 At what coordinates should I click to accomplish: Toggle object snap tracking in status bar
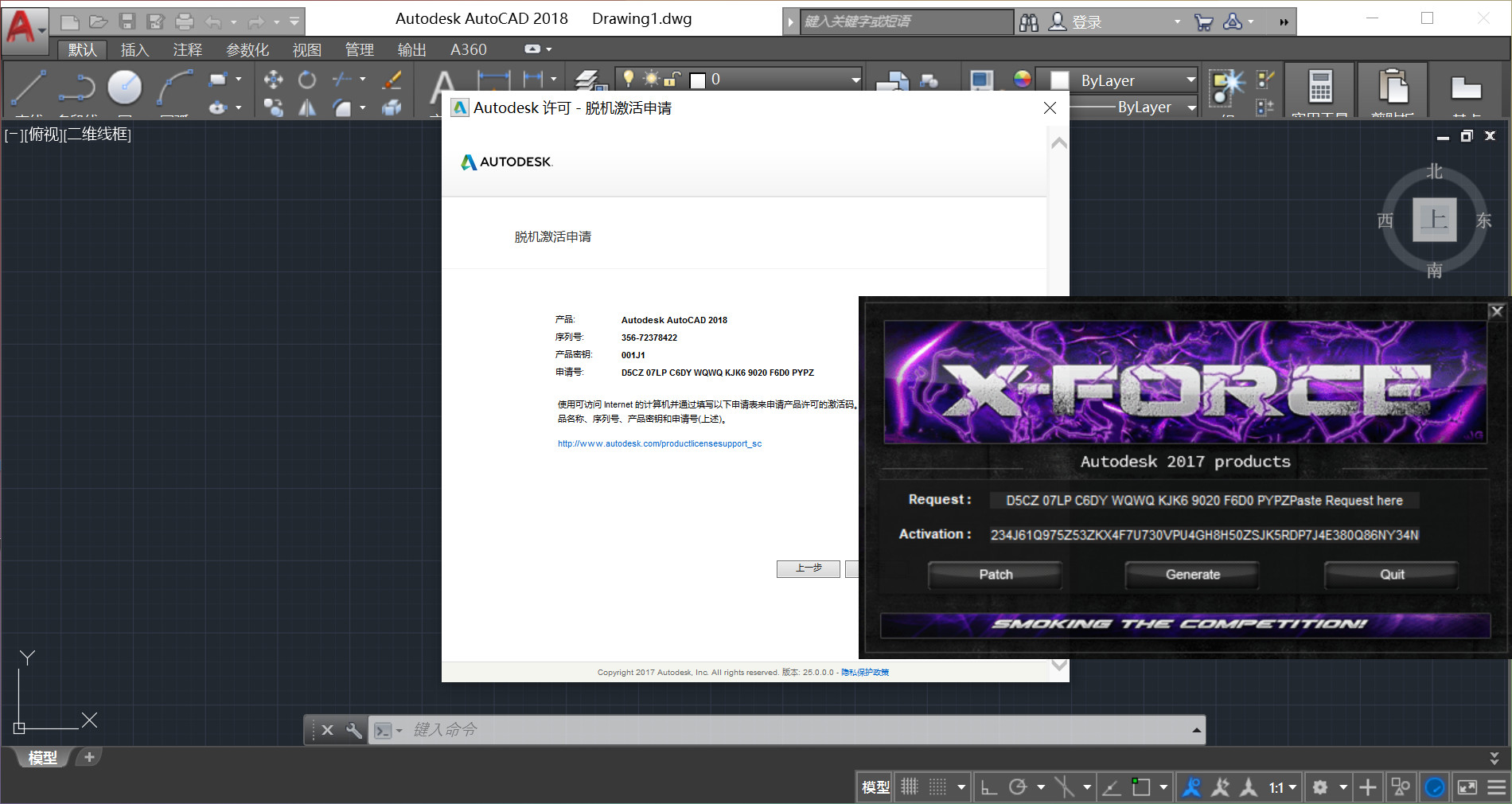click(1112, 787)
